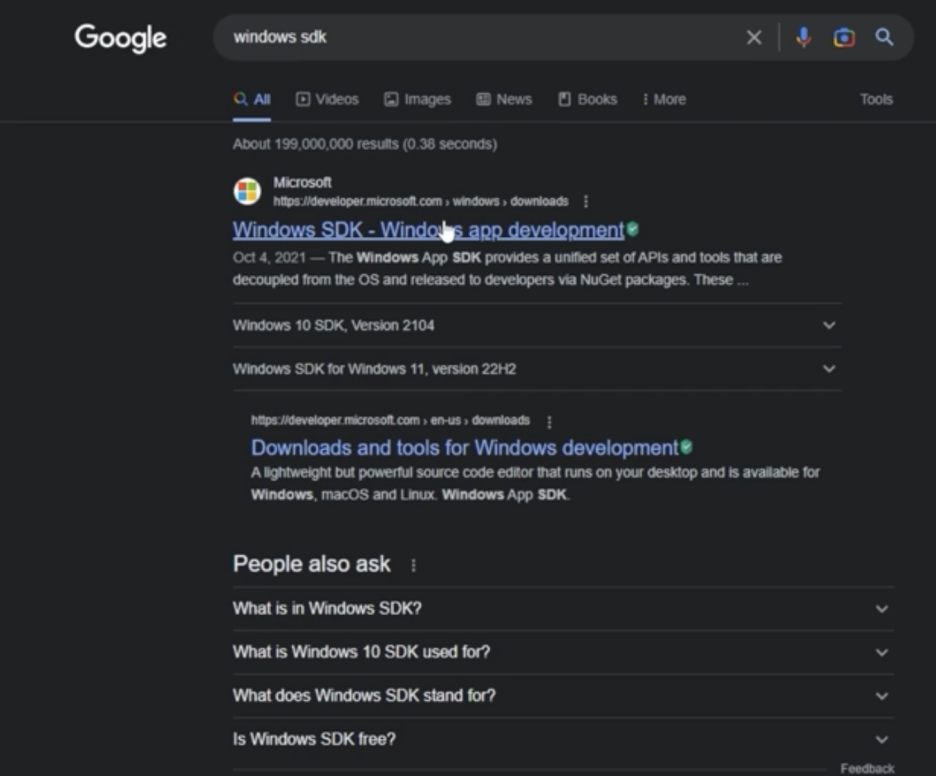Click the People also ask heading

(x=312, y=564)
